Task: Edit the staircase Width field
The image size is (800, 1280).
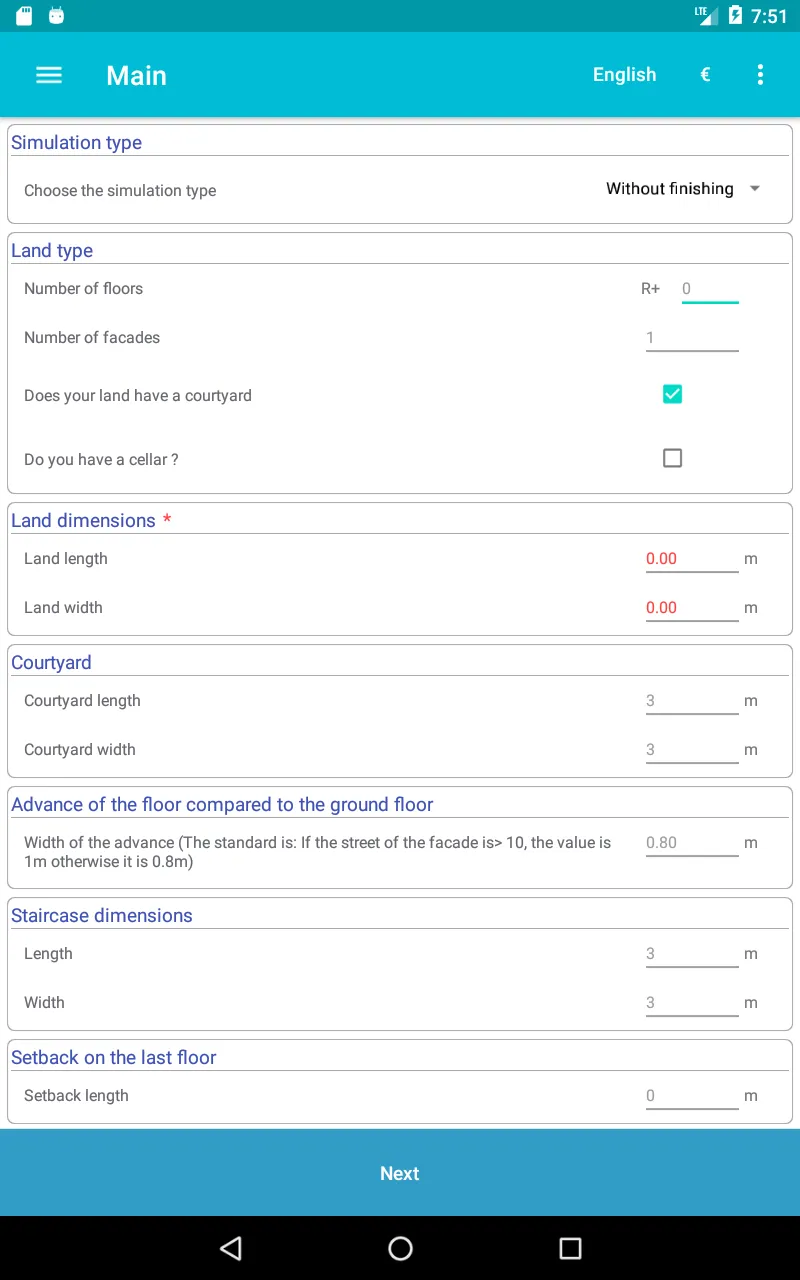Action: (x=692, y=1003)
